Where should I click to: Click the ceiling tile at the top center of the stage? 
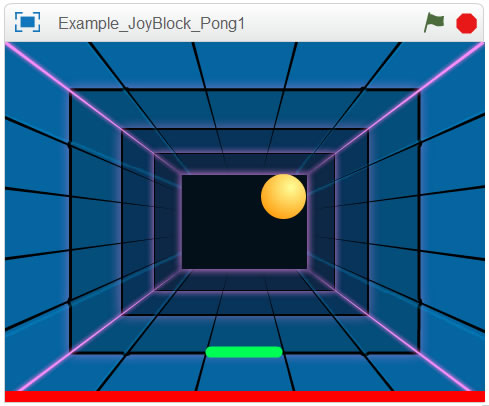click(x=245, y=64)
